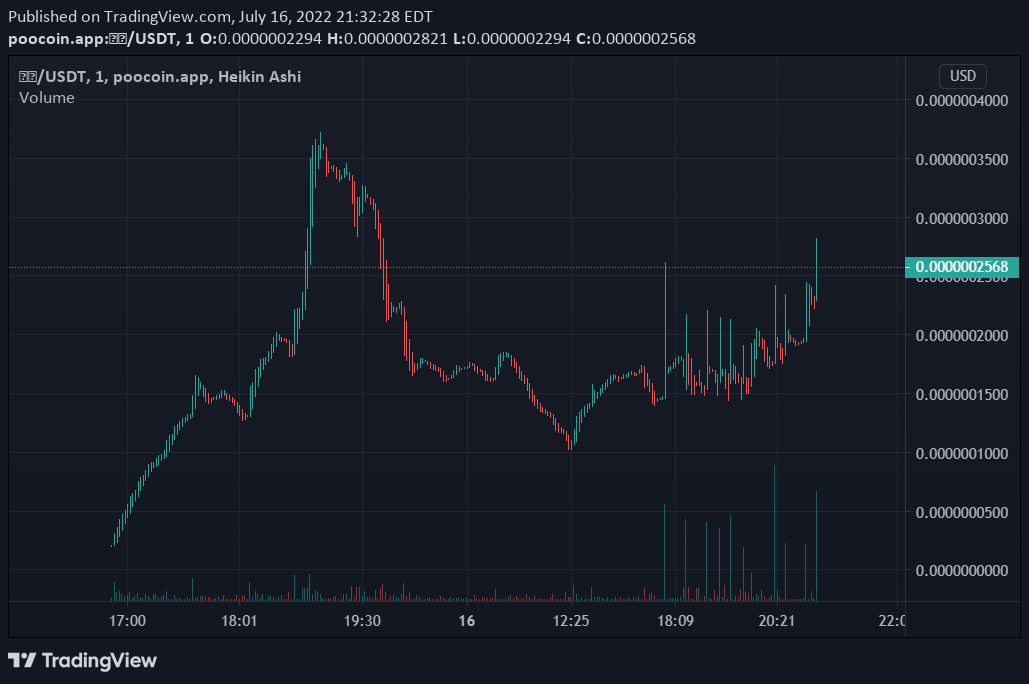This screenshot has width=1029, height=684.
Task: Click the 19:30 time axis label
Action: click(362, 621)
